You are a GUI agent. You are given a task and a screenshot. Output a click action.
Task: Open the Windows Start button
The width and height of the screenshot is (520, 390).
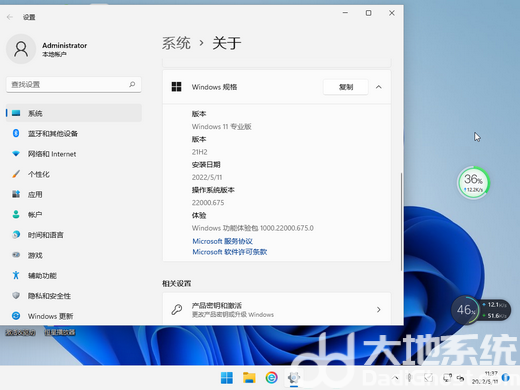pyautogui.click(x=227, y=378)
